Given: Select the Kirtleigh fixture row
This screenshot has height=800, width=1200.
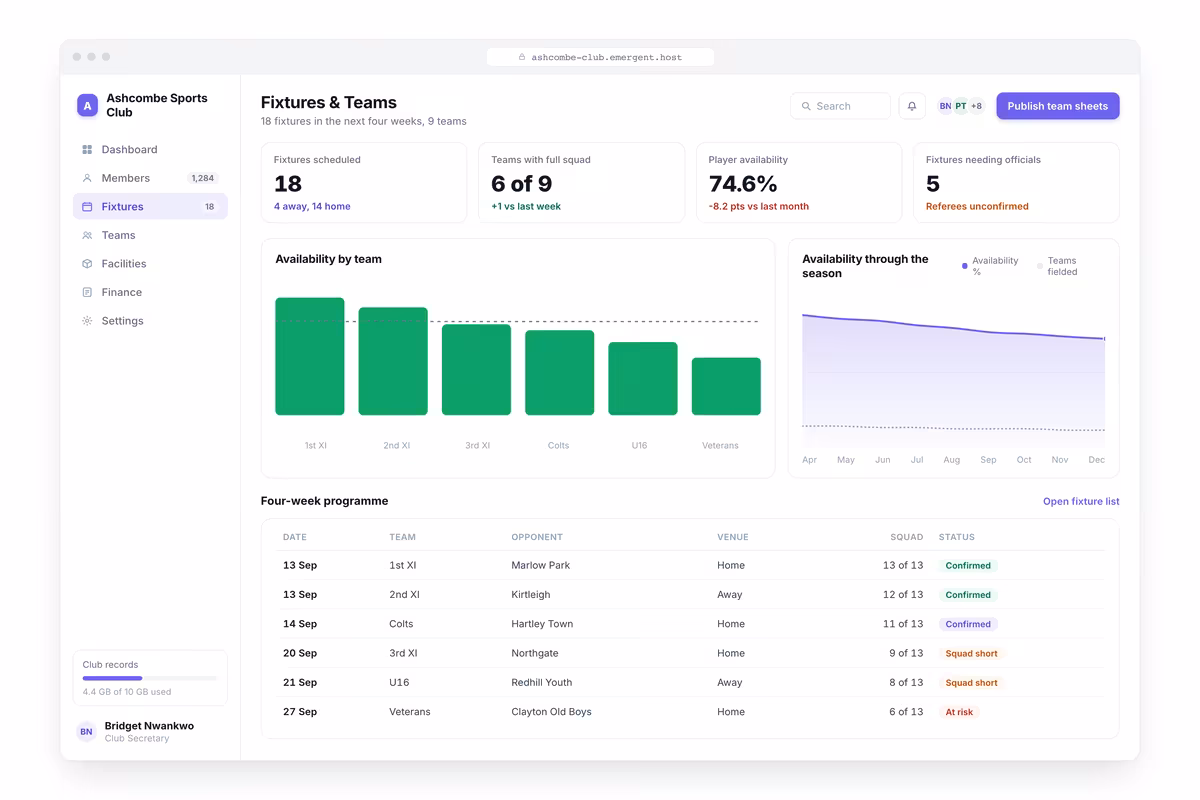Looking at the screenshot, I should [690, 594].
